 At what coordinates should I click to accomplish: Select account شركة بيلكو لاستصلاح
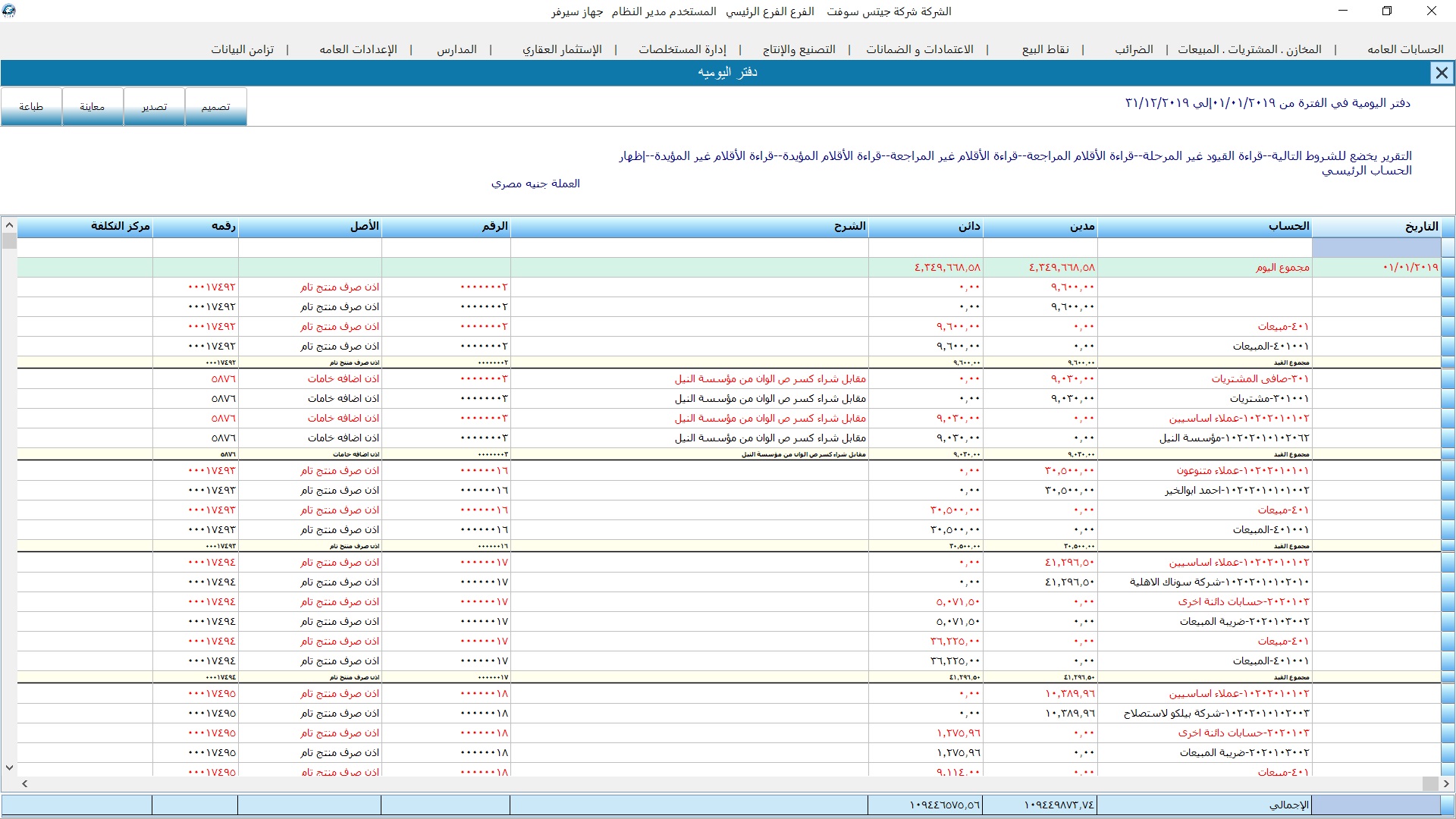[x=1216, y=713]
